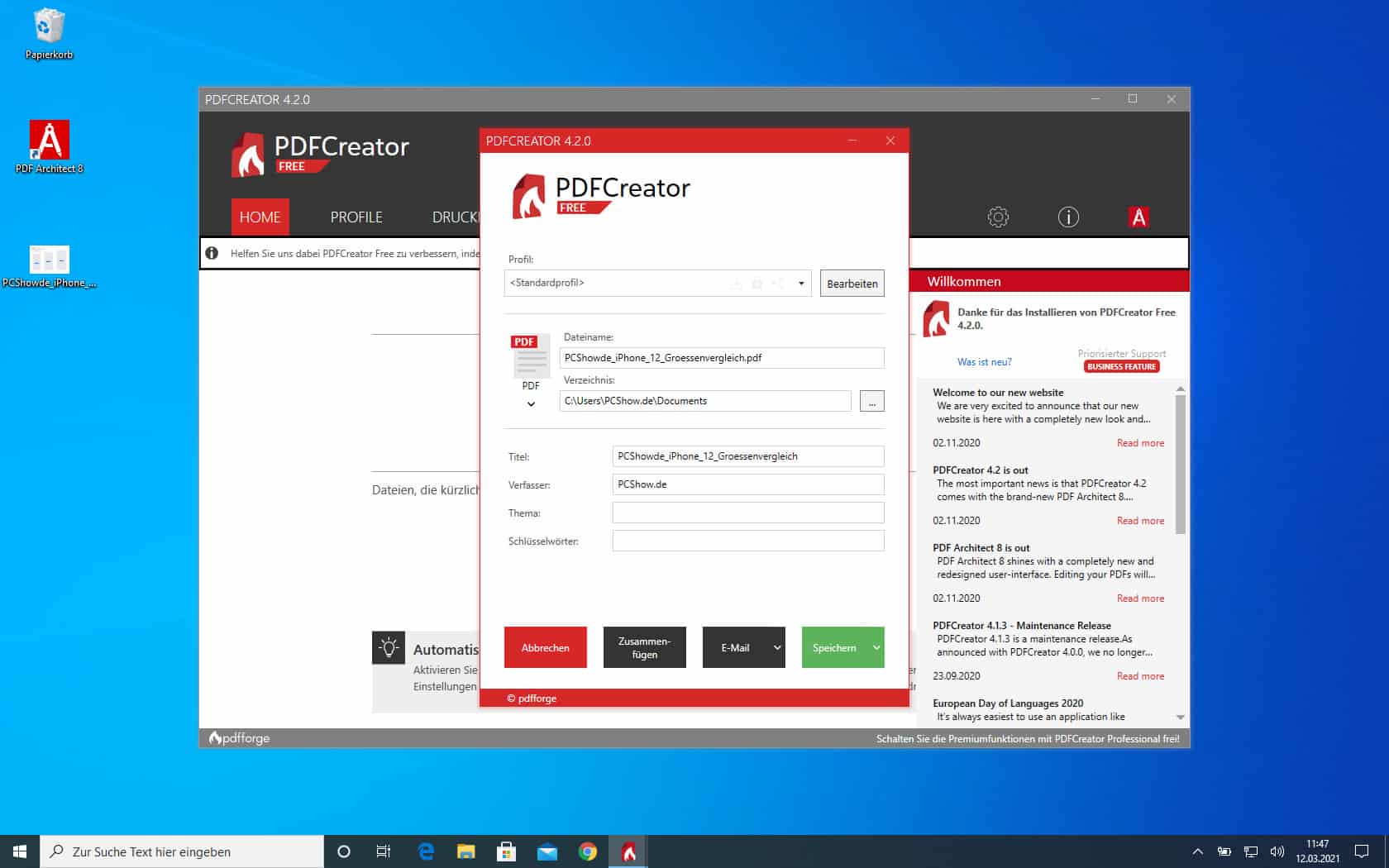Read more about PDFCreator 4.2 is out

pyautogui.click(x=1140, y=521)
